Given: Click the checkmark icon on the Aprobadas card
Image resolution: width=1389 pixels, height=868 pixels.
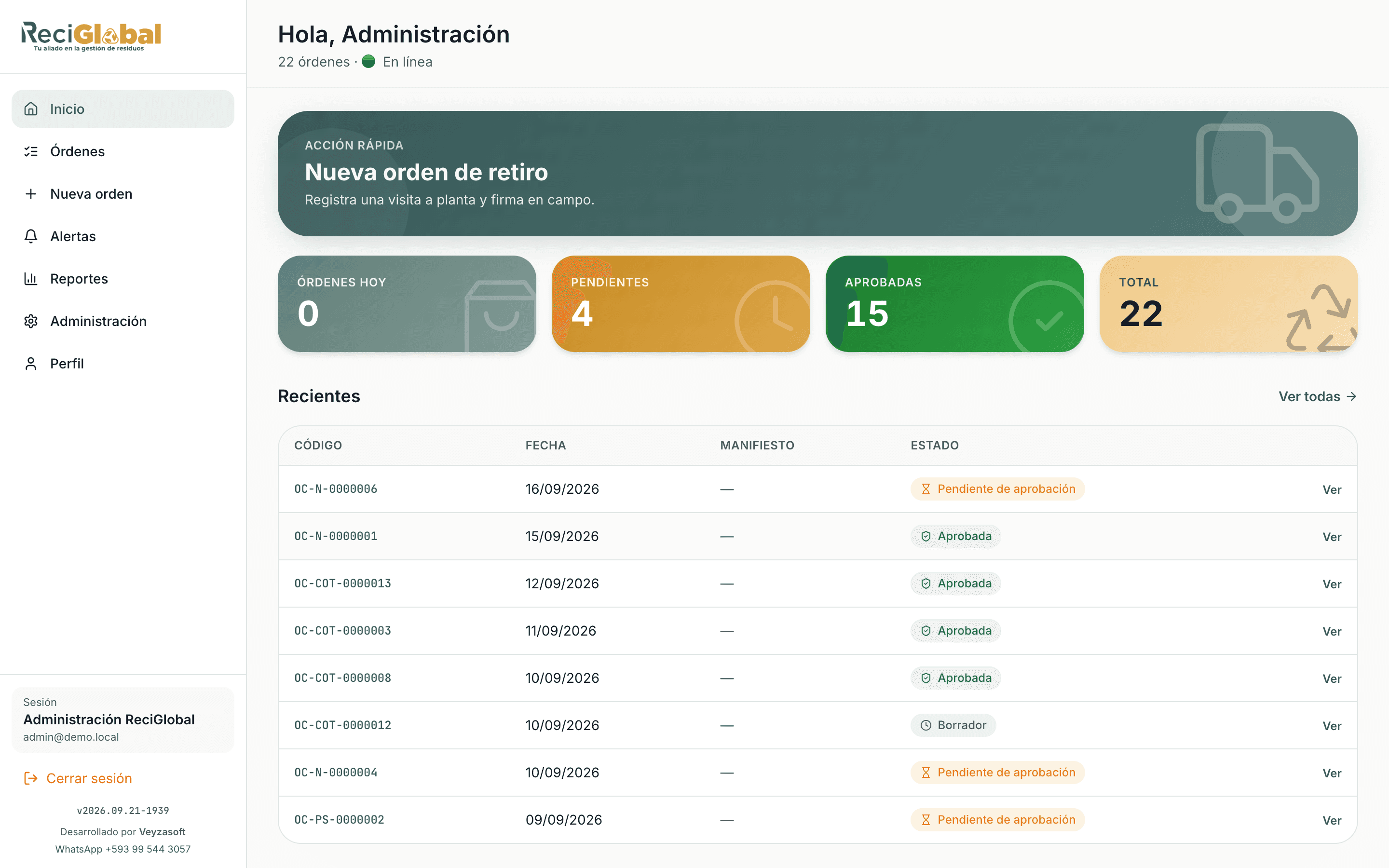Looking at the screenshot, I should click(x=1047, y=316).
